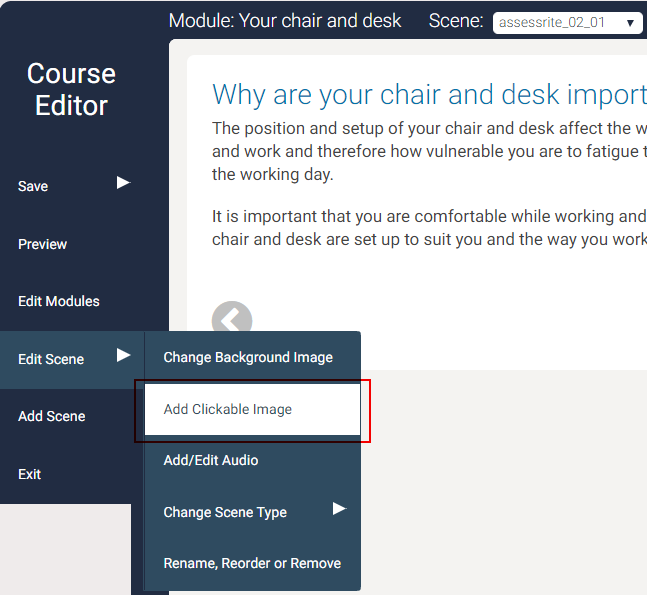The width and height of the screenshot is (647, 595).
Task: Click the arrow next to Change Scene Type
Action: 339,509
